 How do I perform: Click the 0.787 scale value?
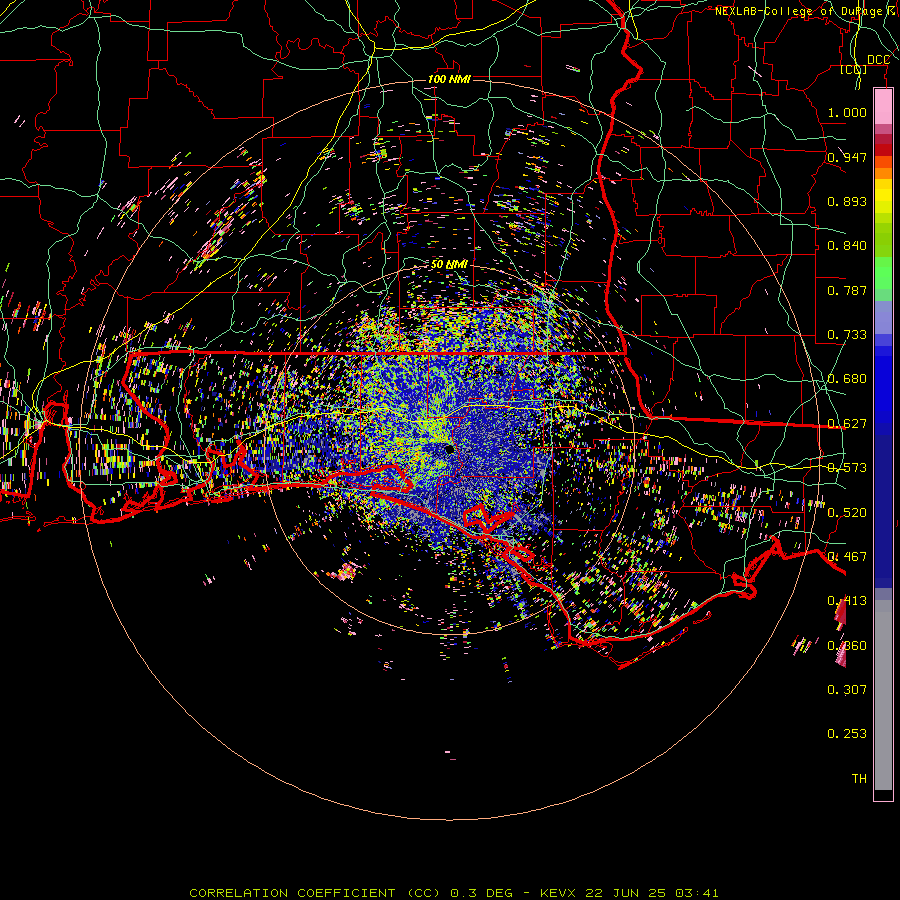click(847, 290)
